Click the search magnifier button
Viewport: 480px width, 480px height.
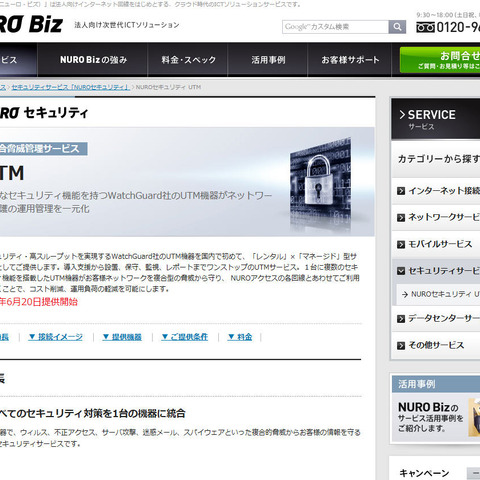click(x=397, y=27)
